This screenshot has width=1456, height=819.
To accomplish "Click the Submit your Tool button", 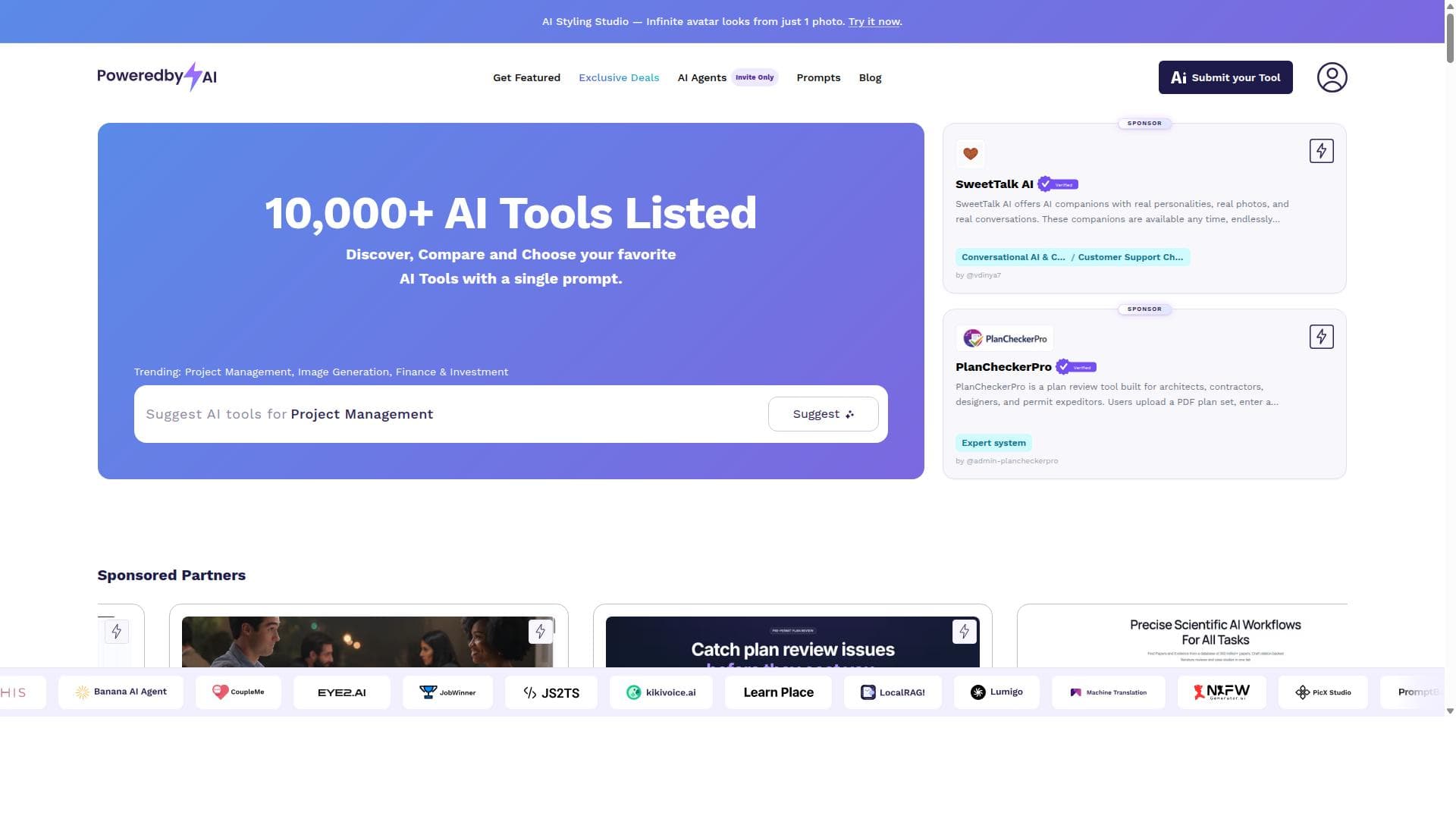I will click(x=1225, y=77).
